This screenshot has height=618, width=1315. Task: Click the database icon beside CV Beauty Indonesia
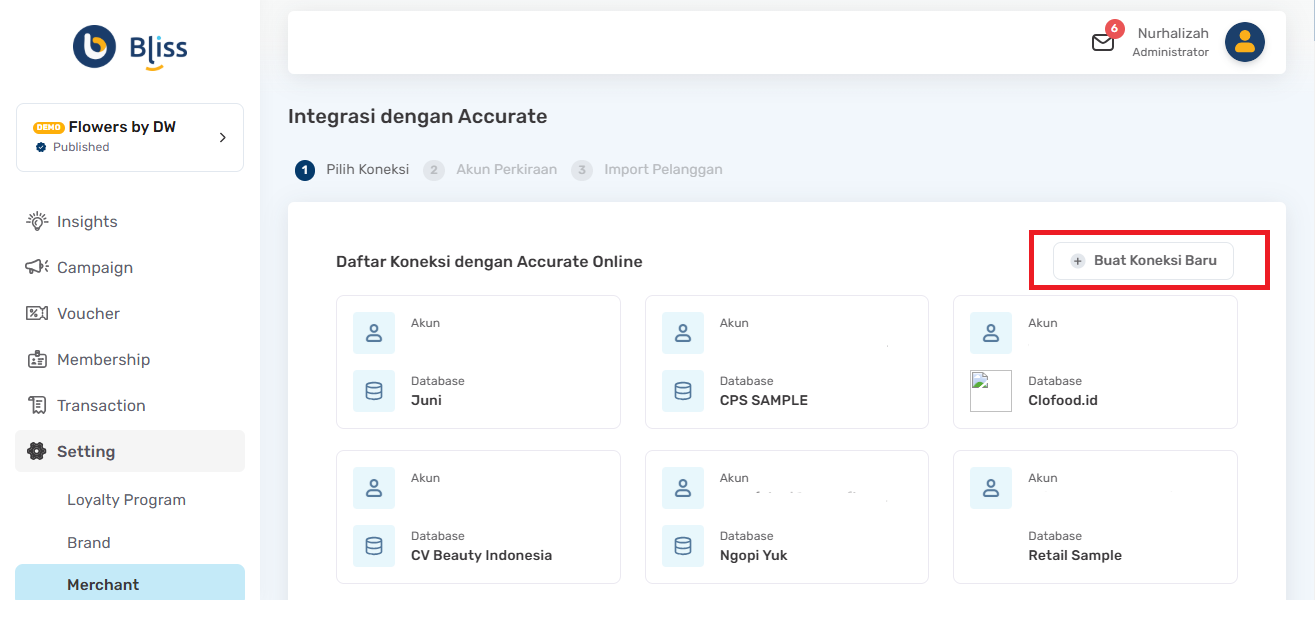point(374,546)
